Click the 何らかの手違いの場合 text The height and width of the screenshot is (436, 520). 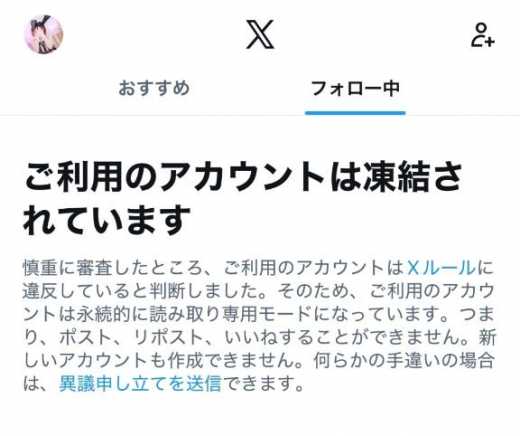(x=404, y=360)
